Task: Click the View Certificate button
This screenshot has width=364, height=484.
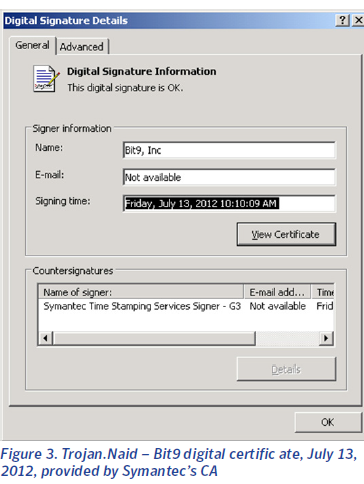Action: pyautogui.click(x=286, y=234)
